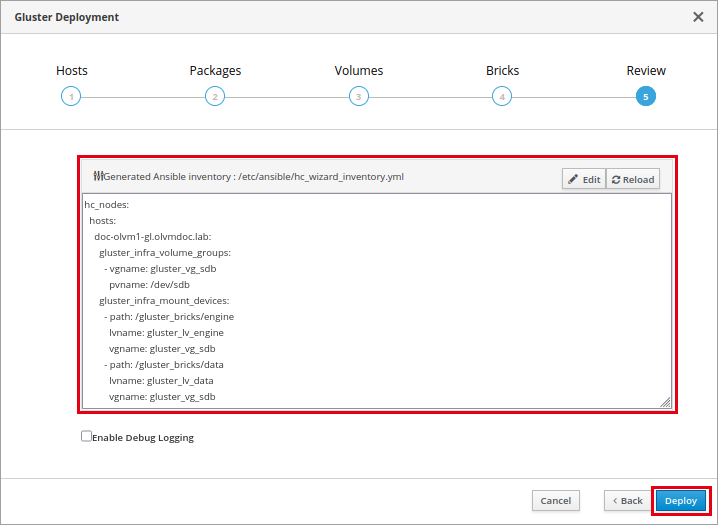
Task: Click the gluster_infra_mount_devices: line
Action: (164, 301)
